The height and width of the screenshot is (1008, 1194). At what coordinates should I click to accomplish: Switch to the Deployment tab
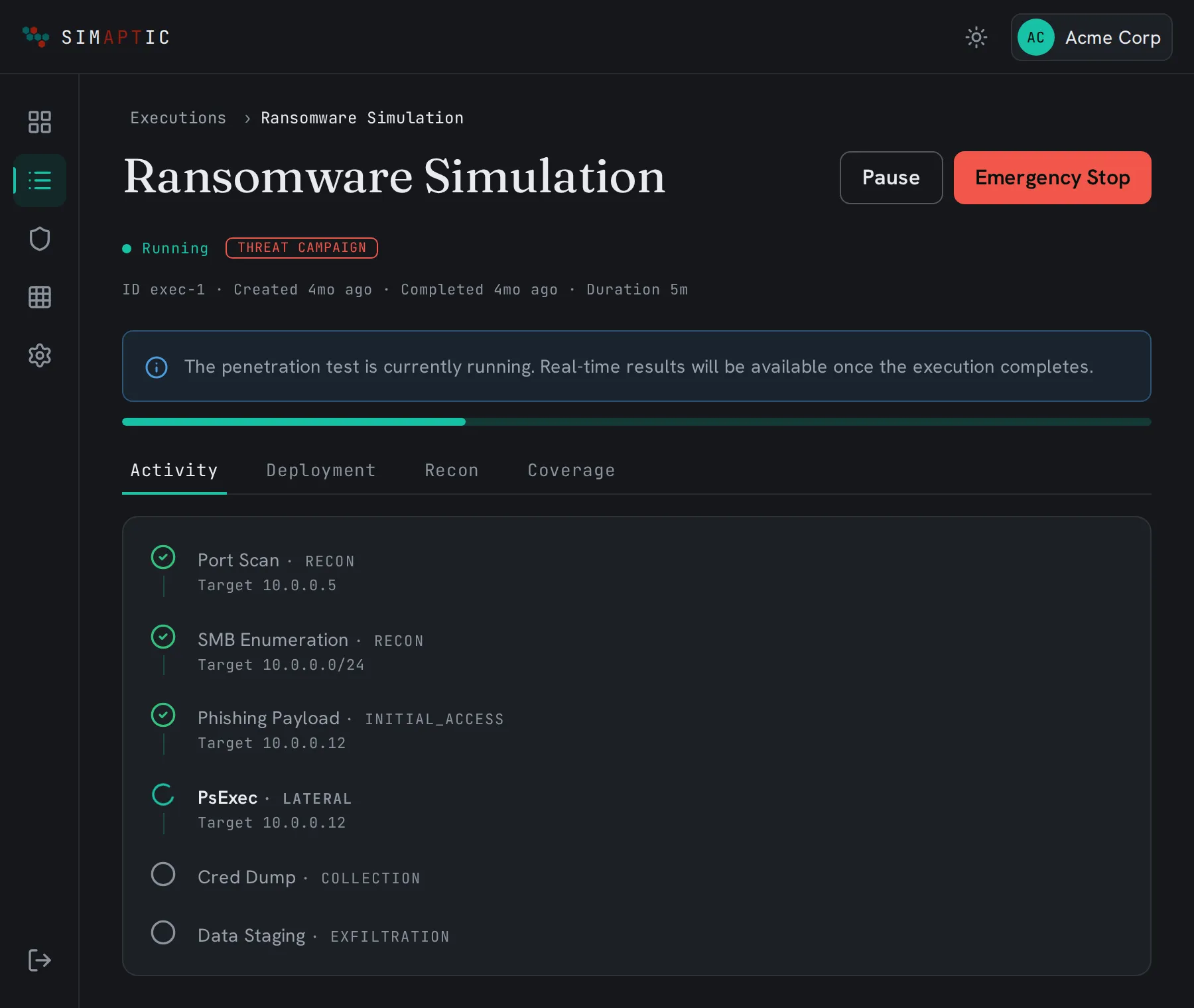[x=321, y=470]
